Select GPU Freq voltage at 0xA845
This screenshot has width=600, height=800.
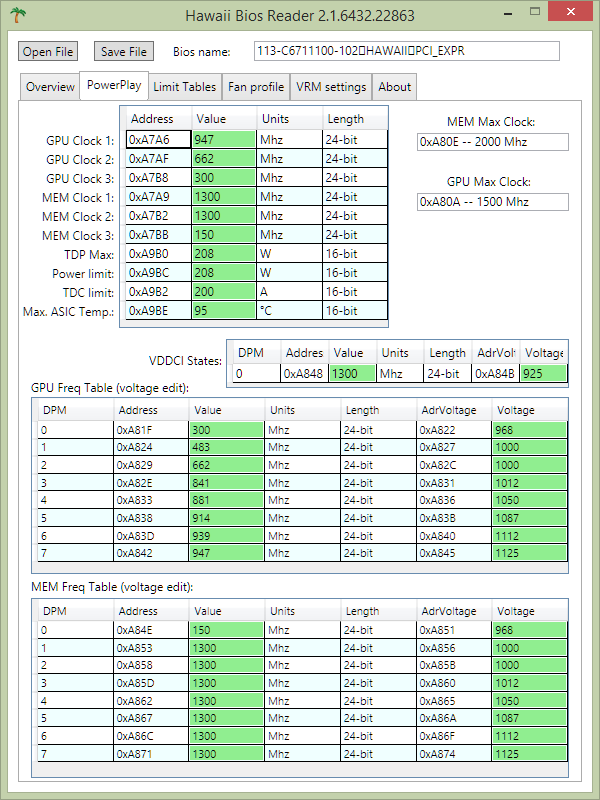click(x=530, y=553)
